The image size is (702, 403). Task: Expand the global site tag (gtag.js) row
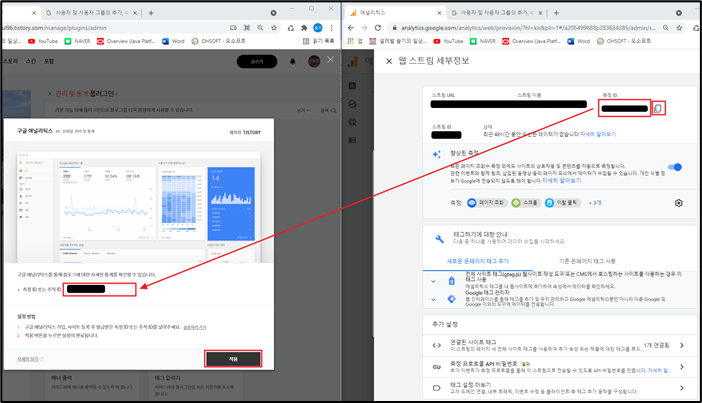pyautogui.click(x=433, y=282)
